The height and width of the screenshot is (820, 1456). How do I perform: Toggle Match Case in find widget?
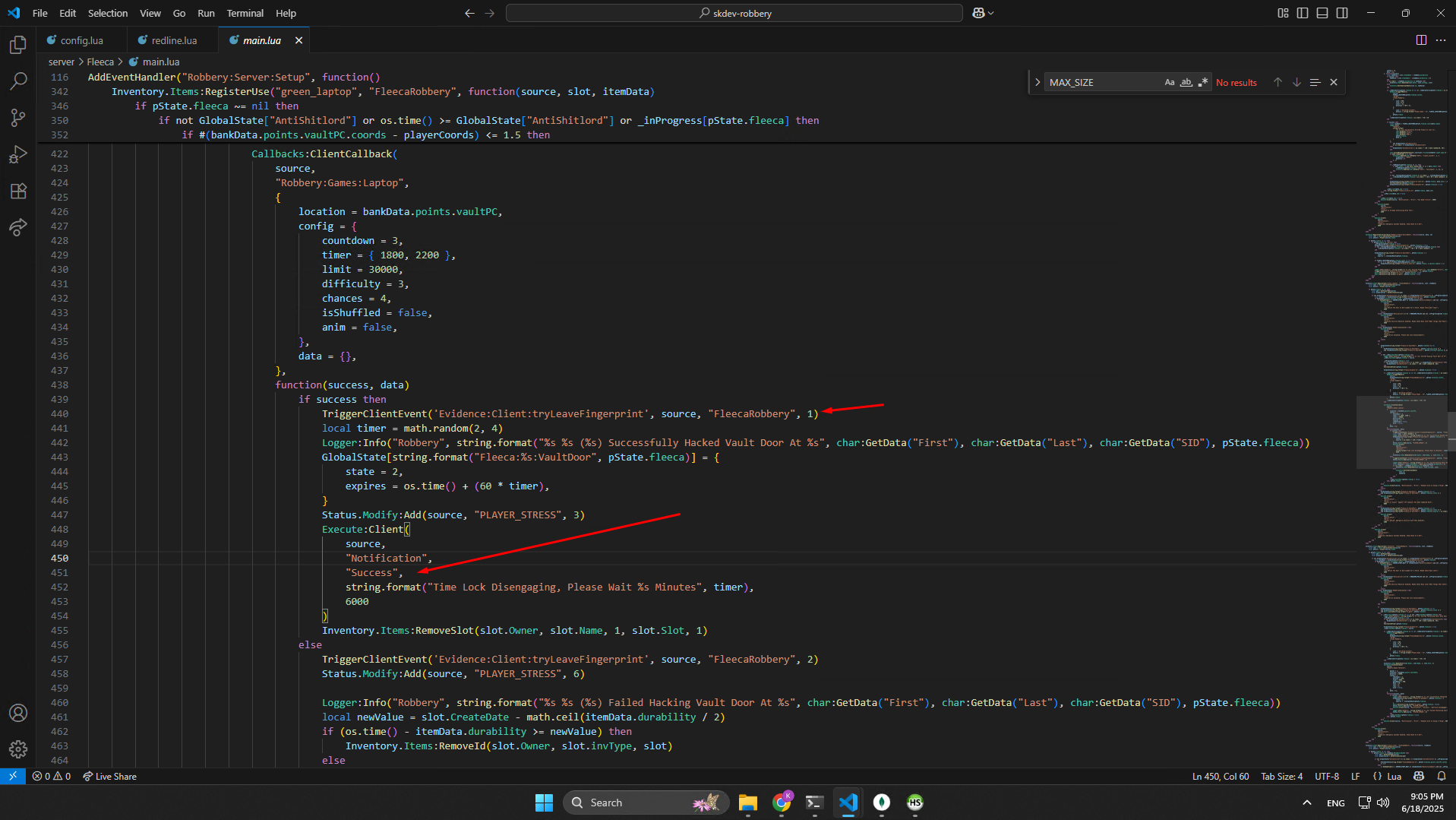click(x=1170, y=82)
